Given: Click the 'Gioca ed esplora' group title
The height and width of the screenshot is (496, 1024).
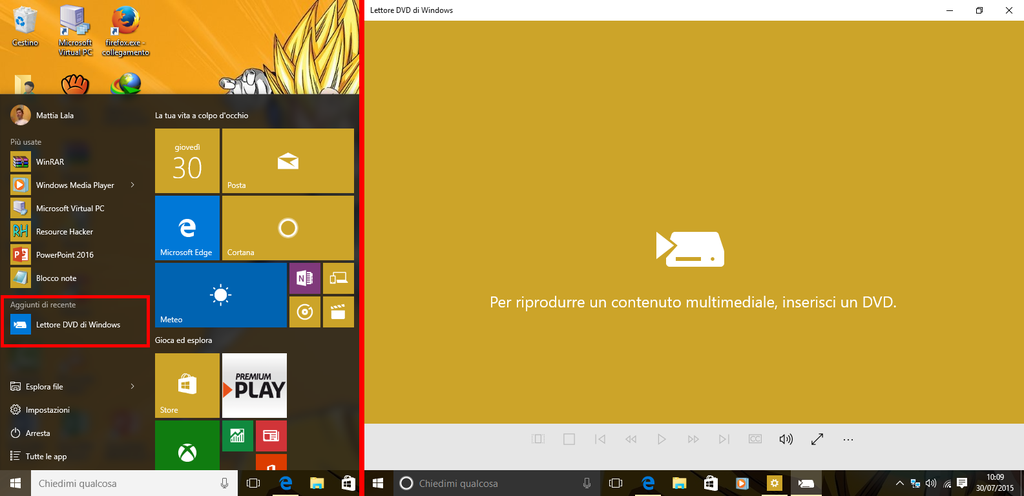Looking at the screenshot, I should [184, 340].
